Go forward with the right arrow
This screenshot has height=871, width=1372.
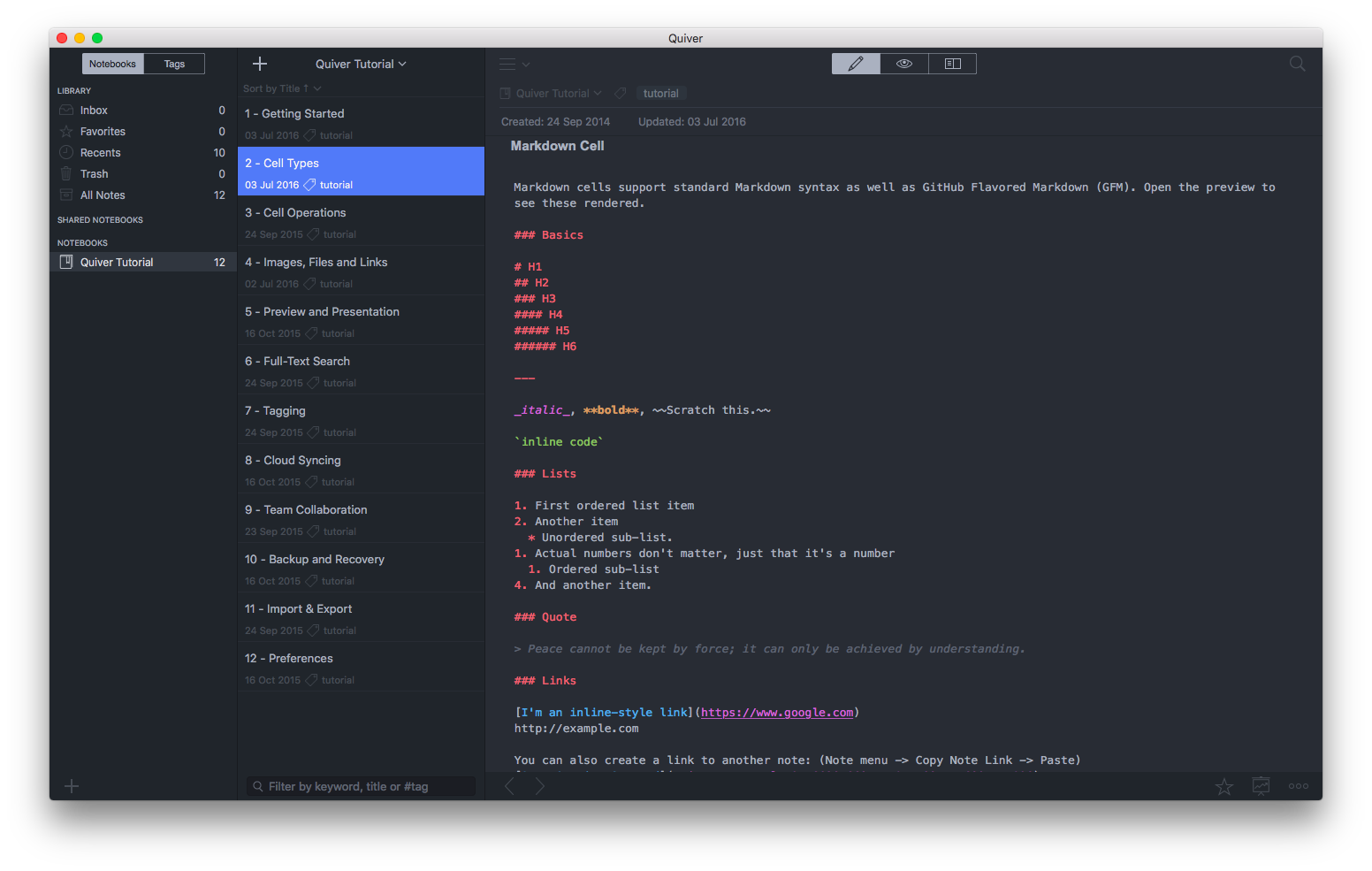(x=539, y=786)
